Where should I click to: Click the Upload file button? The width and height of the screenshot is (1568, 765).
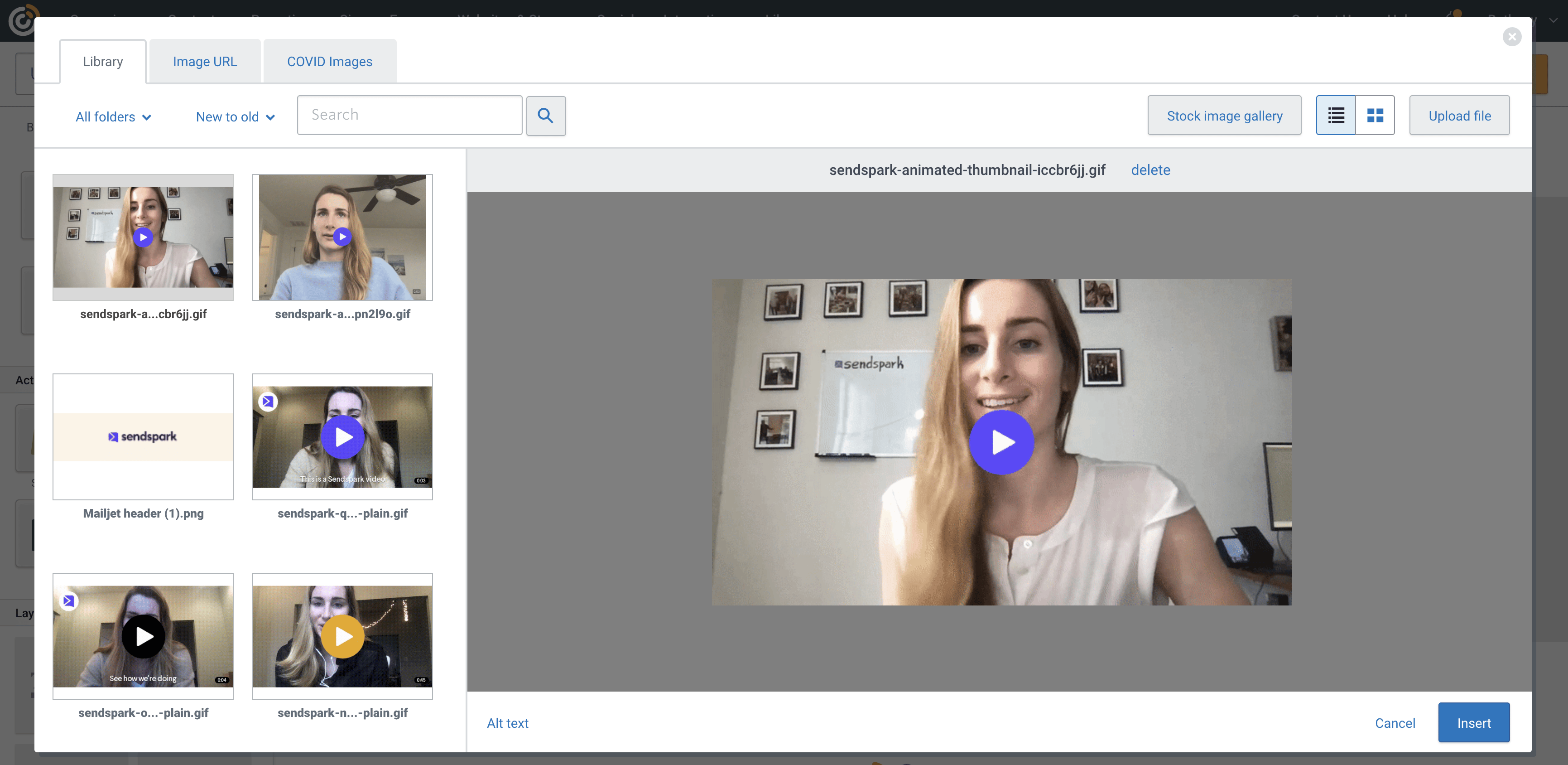pyautogui.click(x=1460, y=116)
